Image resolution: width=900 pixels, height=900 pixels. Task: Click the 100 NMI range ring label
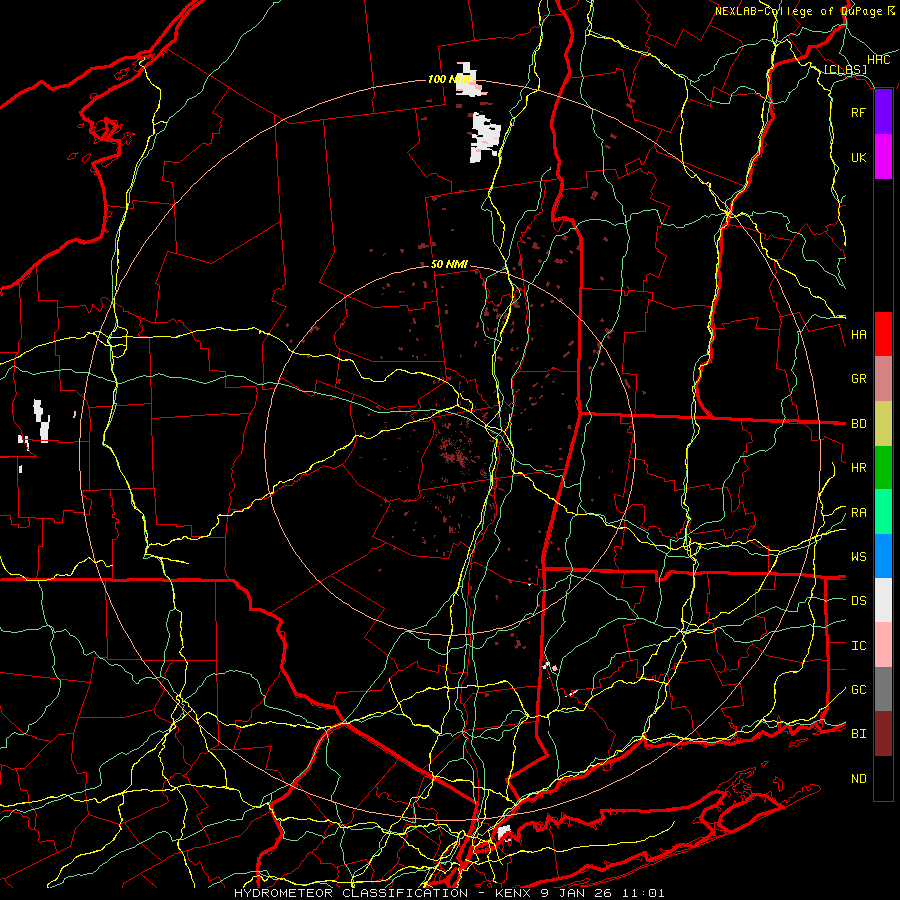click(x=449, y=79)
